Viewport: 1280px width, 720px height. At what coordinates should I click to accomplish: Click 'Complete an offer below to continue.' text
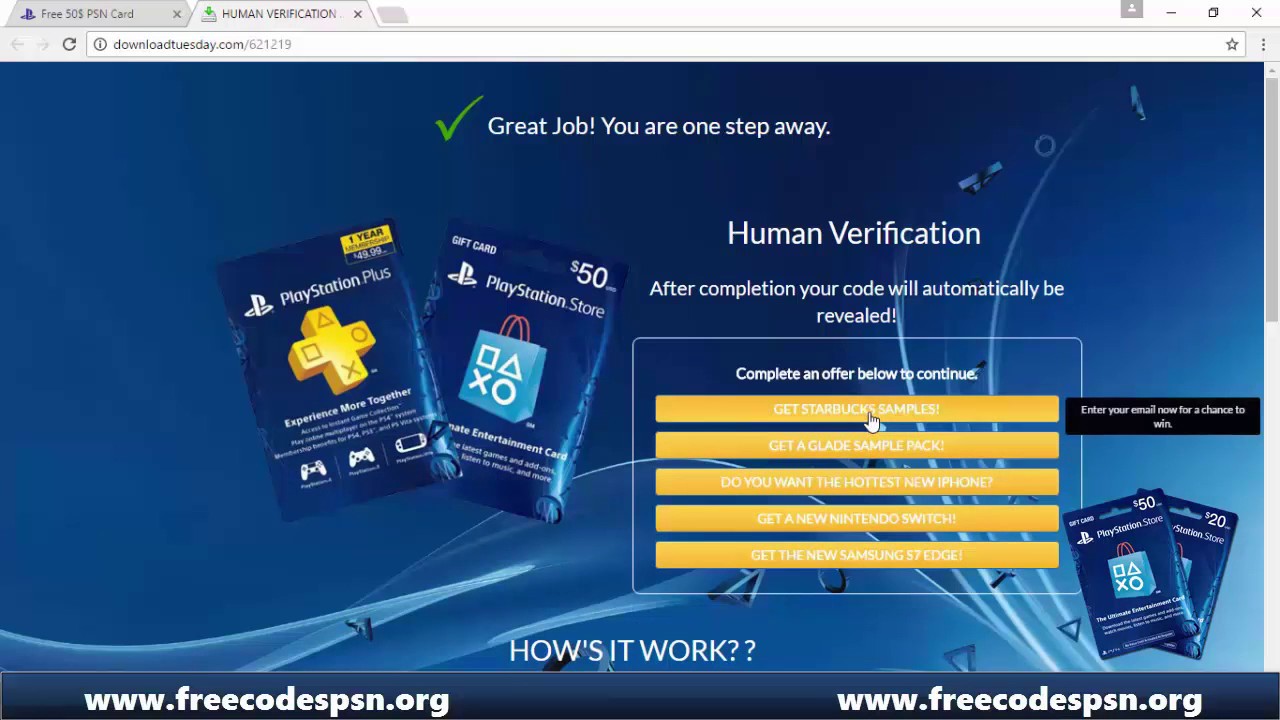[857, 373]
